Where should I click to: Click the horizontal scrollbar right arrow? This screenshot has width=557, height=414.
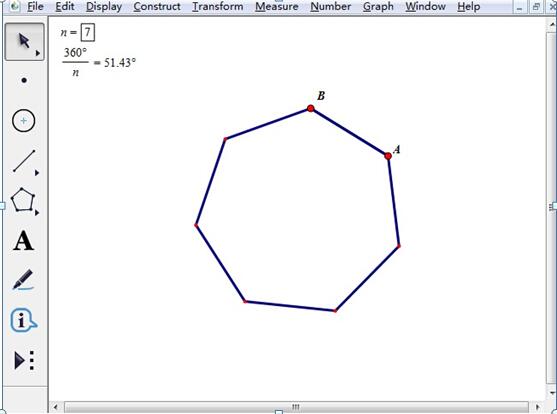(537, 407)
